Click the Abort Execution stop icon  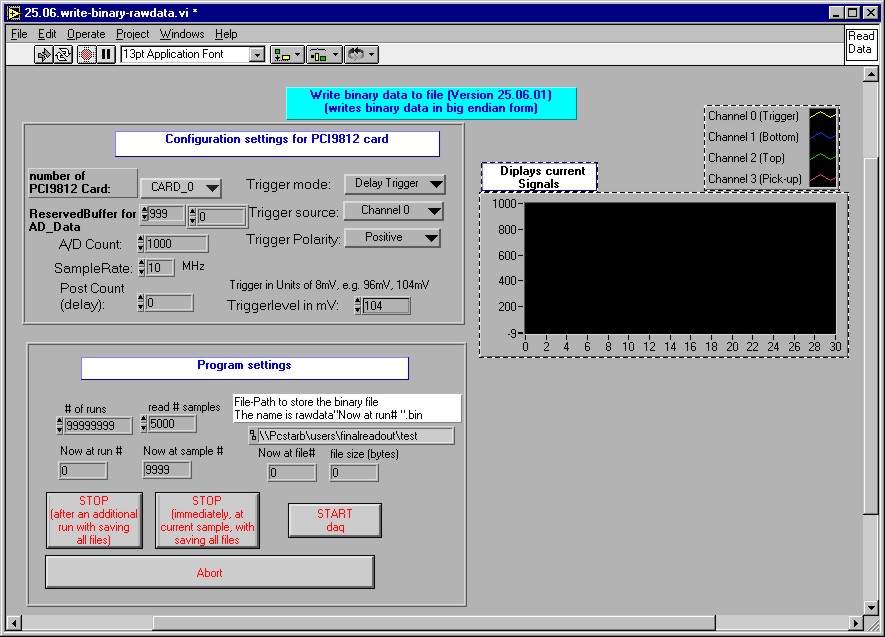(86, 55)
